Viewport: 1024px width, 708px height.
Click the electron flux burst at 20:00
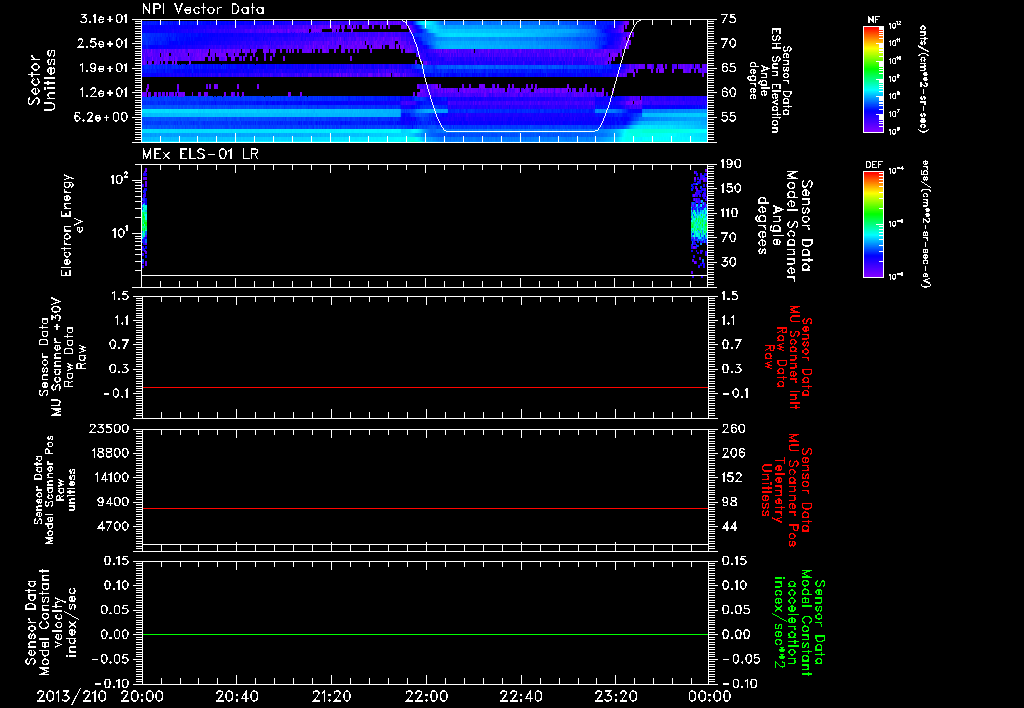144,219
